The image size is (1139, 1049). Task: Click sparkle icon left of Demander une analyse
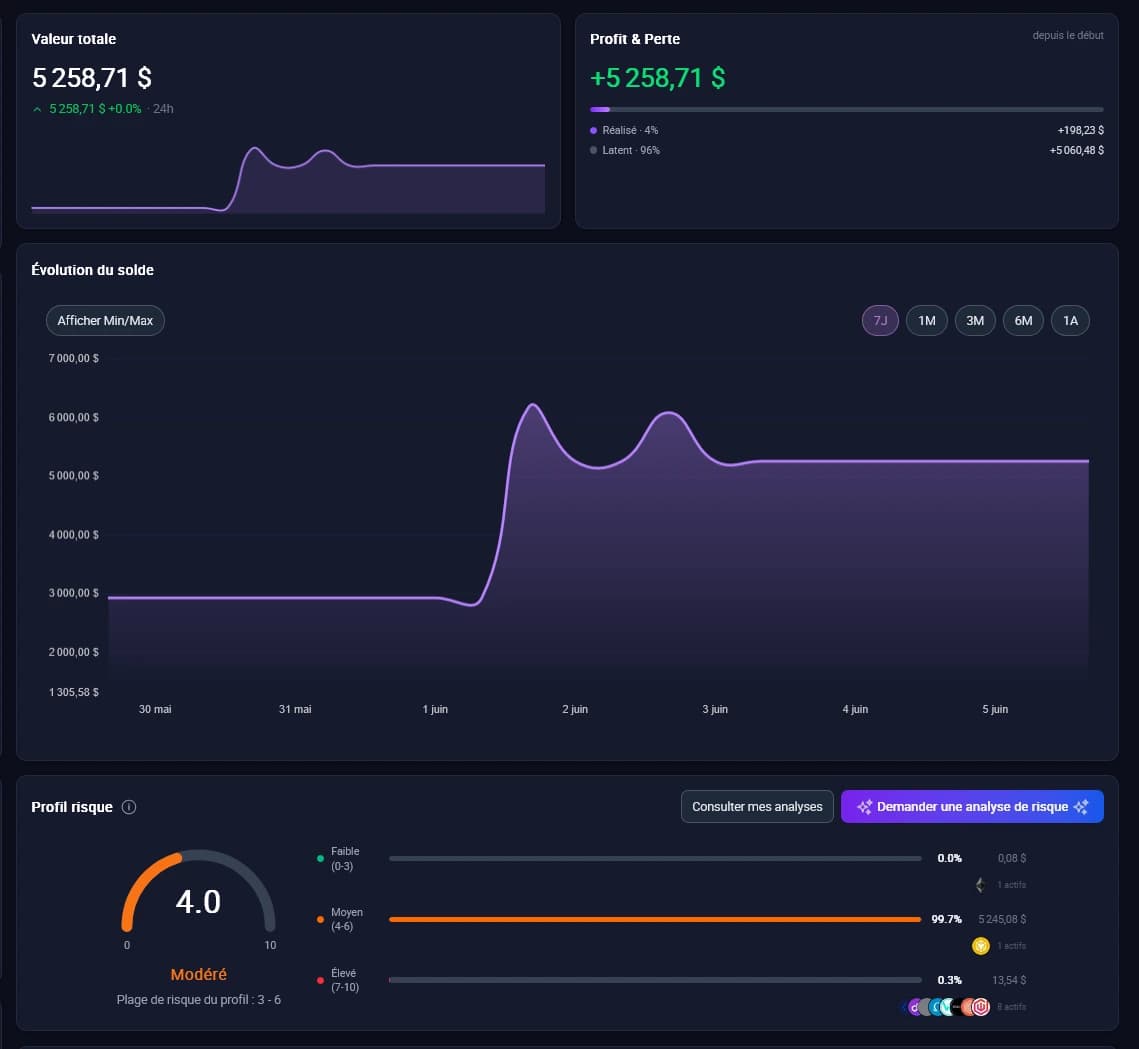pos(864,807)
